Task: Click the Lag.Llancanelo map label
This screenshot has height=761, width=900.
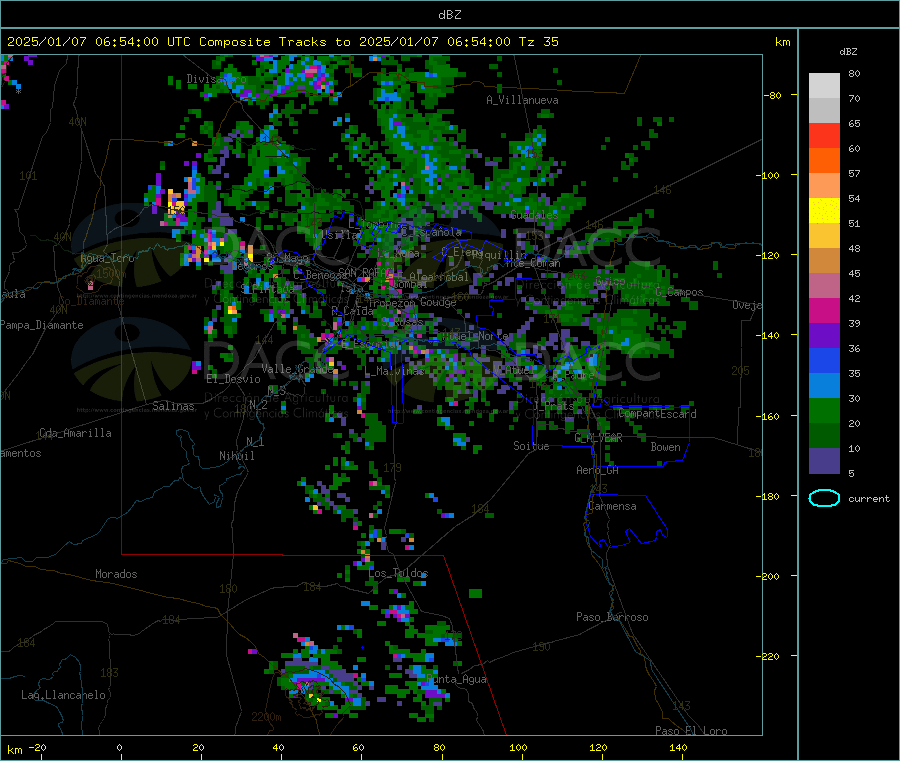Action: pyautogui.click(x=63, y=695)
